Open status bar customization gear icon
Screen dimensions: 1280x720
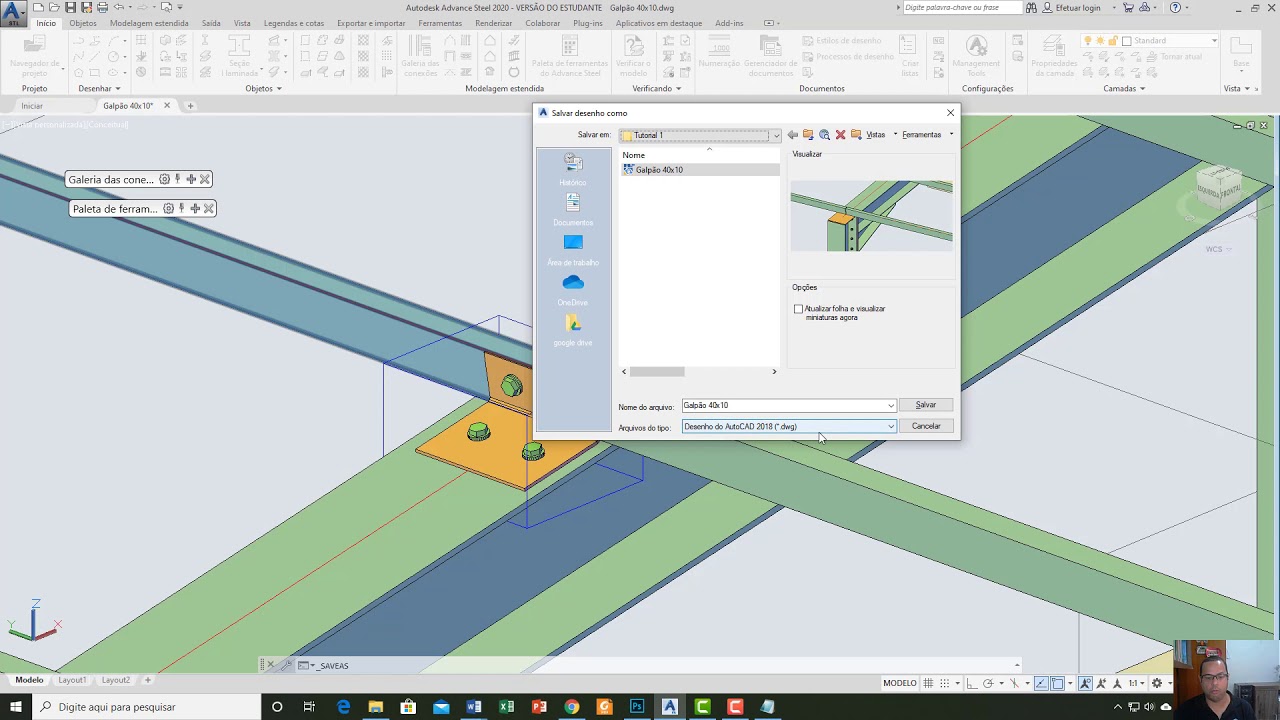pos(1157,683)
